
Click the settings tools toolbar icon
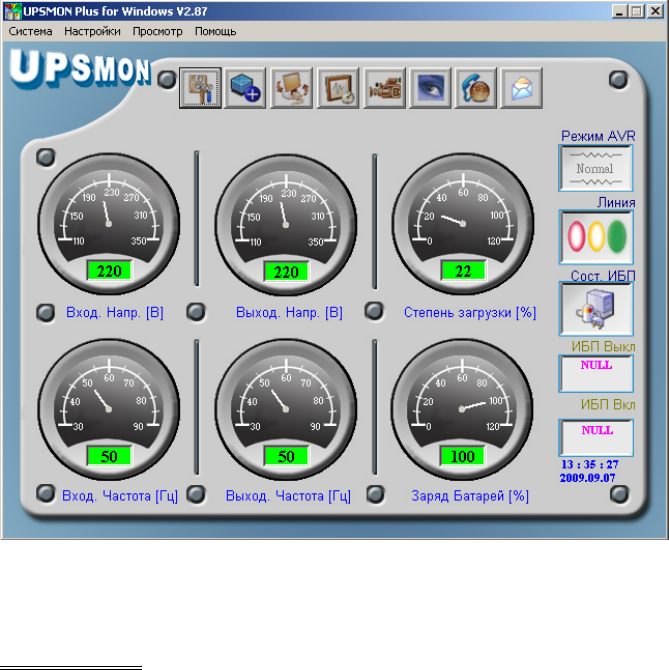200,88
